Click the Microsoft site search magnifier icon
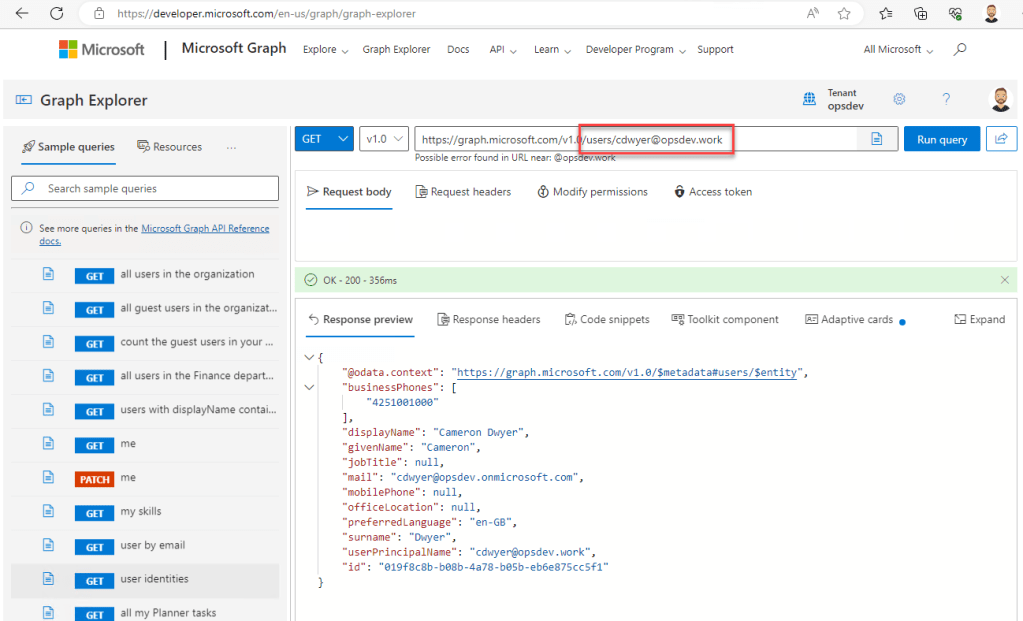Viewport: 1023px width, 621px height. pyautogui.click(x=960, y=50)
